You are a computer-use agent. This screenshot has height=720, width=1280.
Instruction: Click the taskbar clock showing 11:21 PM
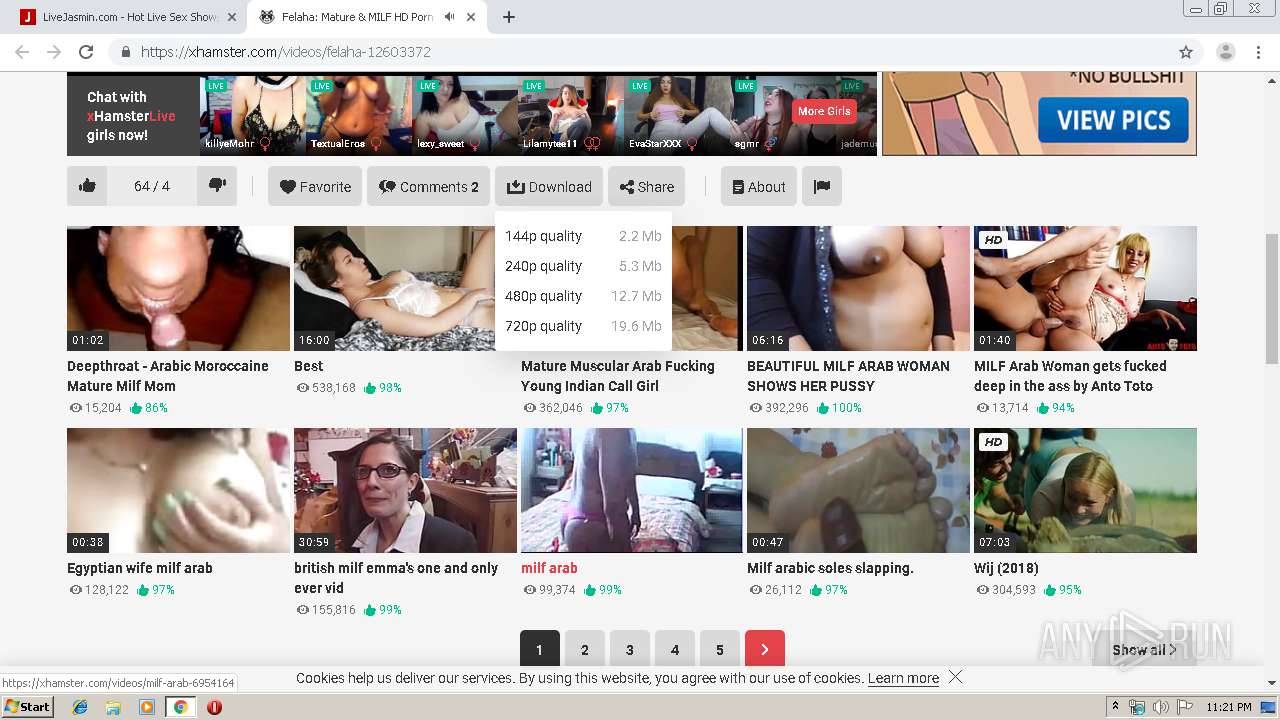click(1229, 707)
